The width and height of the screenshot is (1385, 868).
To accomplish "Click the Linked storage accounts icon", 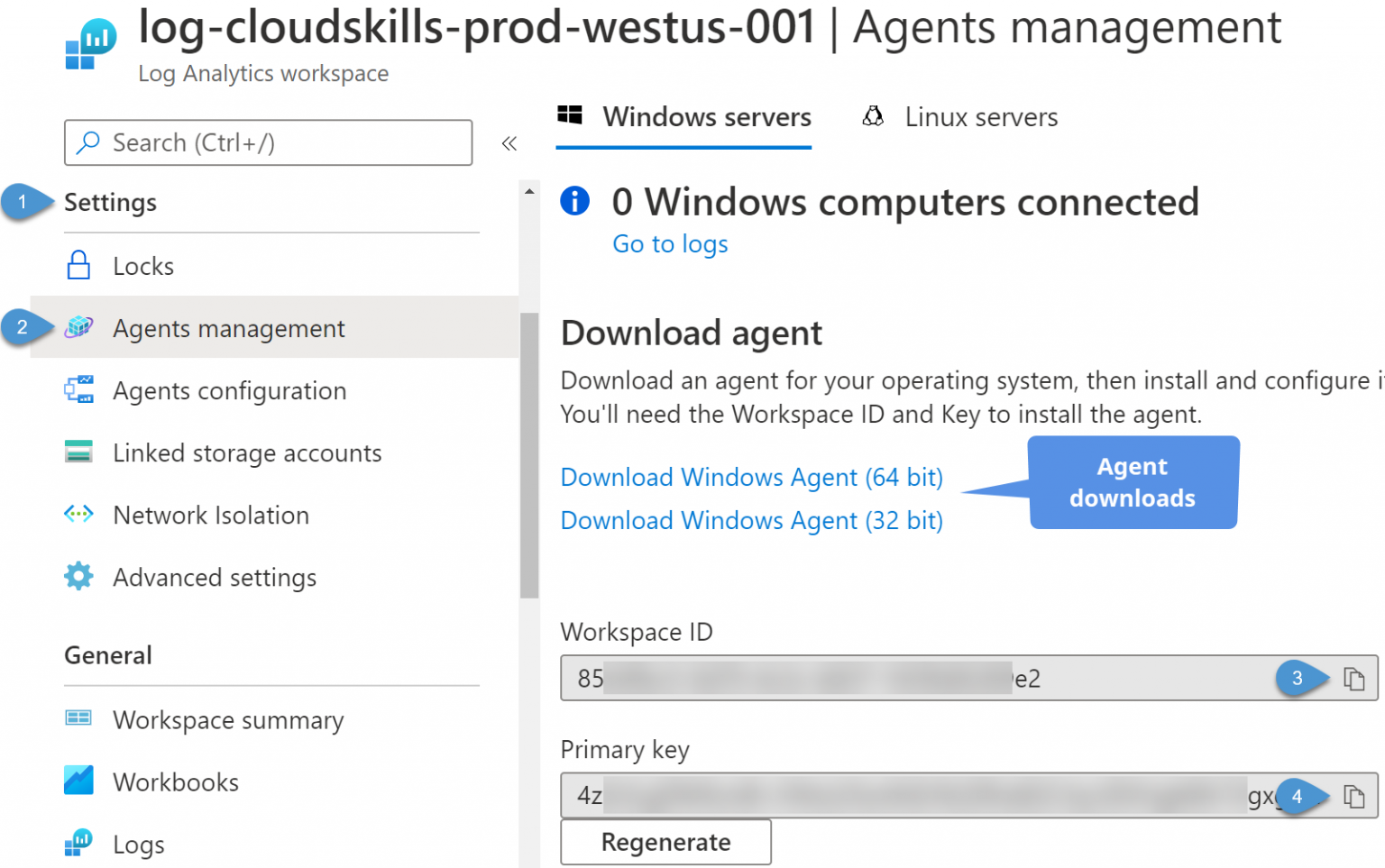I will (x=78, y=452).
